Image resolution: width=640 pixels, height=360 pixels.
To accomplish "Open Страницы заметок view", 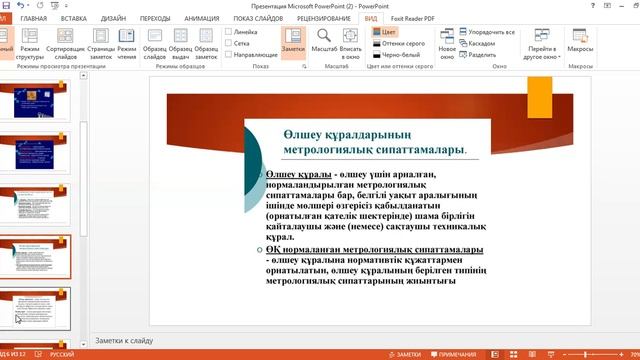I will tap(101, 44).
